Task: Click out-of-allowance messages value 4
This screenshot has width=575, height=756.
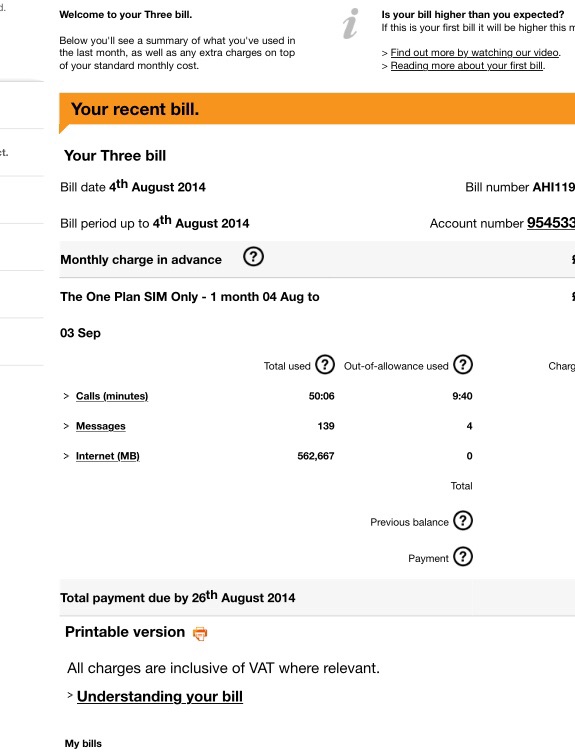Action: click(469, 426)
